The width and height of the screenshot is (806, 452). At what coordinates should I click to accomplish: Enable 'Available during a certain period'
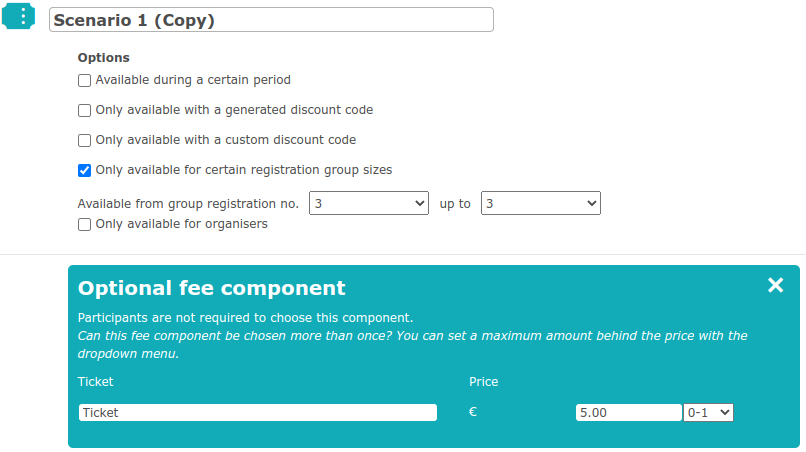tap(84, 81)
